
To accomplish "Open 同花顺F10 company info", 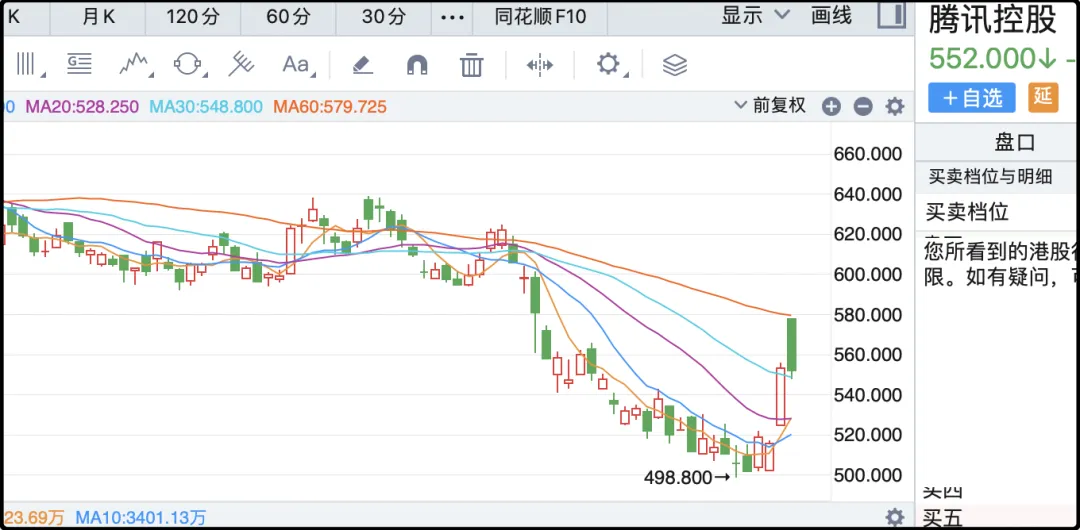I will (541, 17).
